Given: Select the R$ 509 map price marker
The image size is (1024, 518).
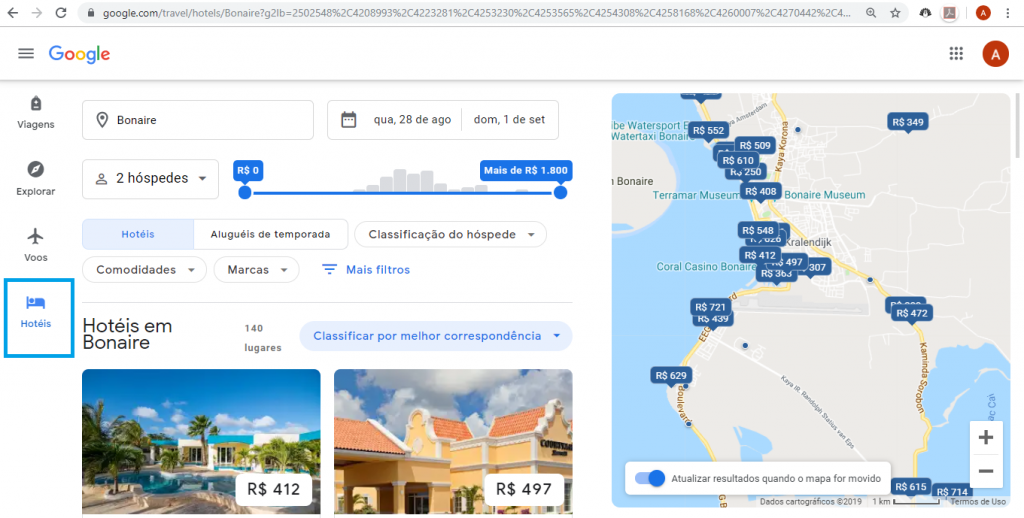Looking at the screenshot, I should point(755,146).
